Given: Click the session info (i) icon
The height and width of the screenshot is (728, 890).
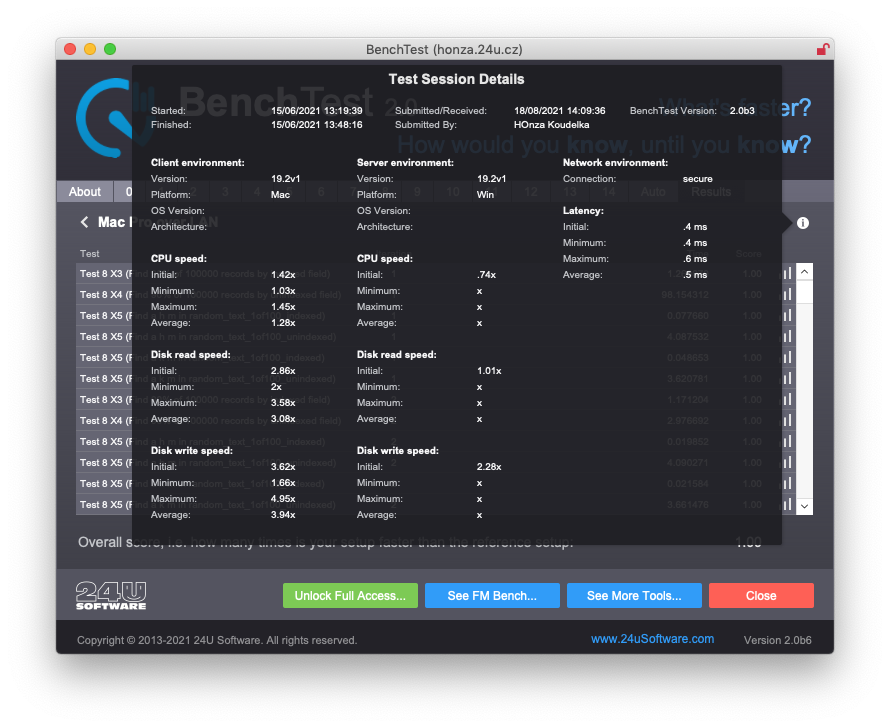Looking at the screenshot, I should pos(803,223).
